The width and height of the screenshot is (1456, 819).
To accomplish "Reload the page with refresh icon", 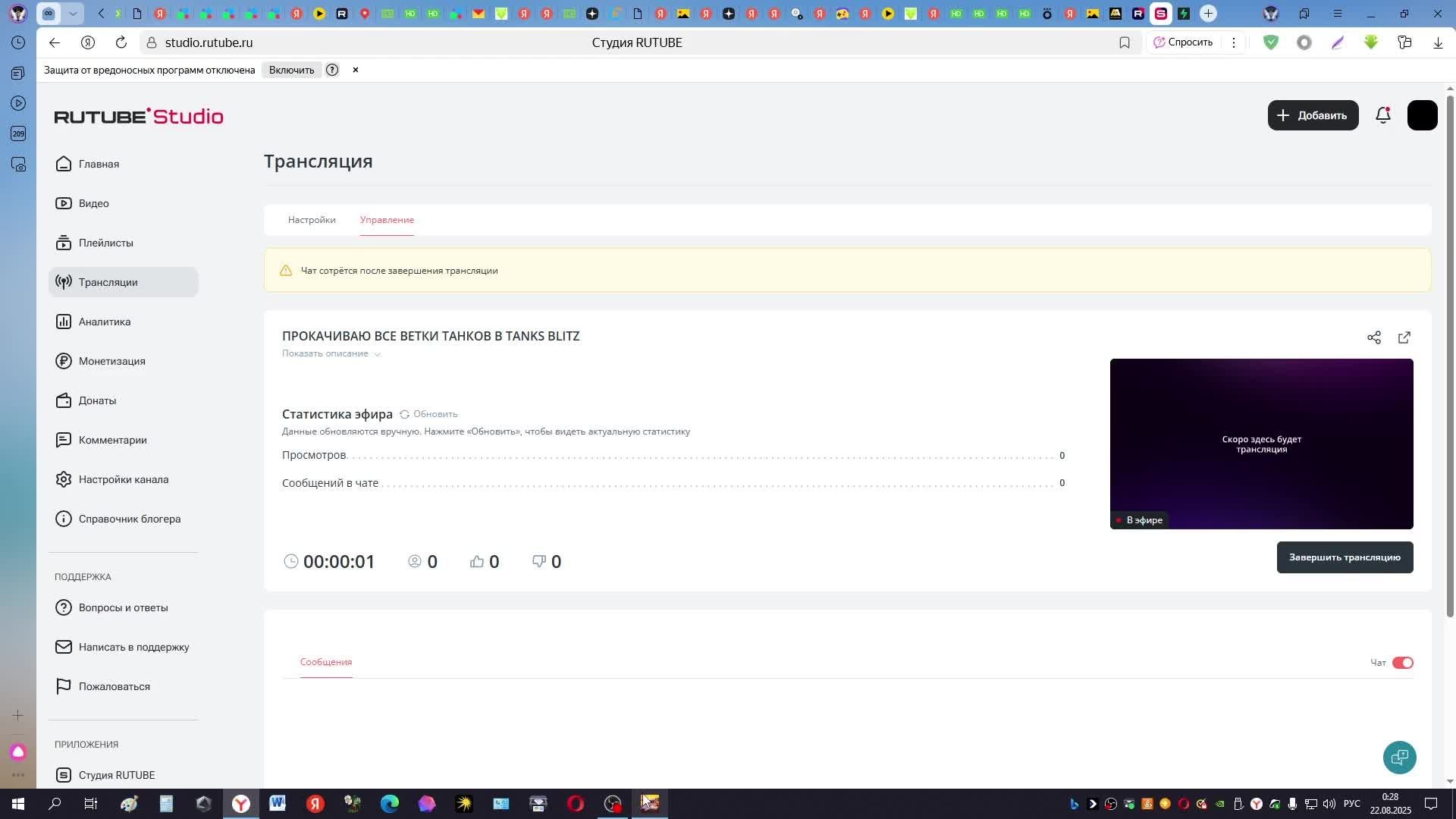I will (121, 42).
